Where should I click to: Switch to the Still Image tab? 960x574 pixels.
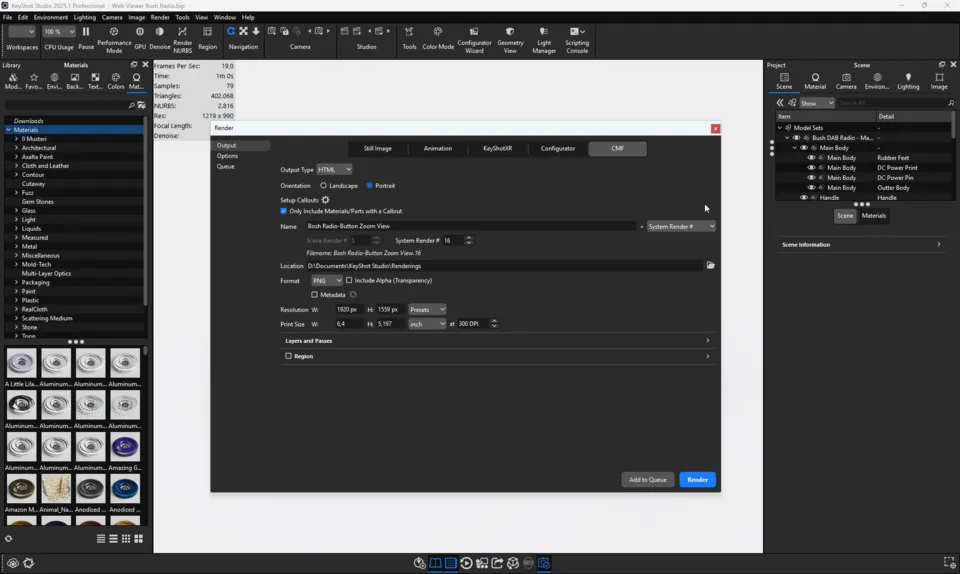point(377,149)
